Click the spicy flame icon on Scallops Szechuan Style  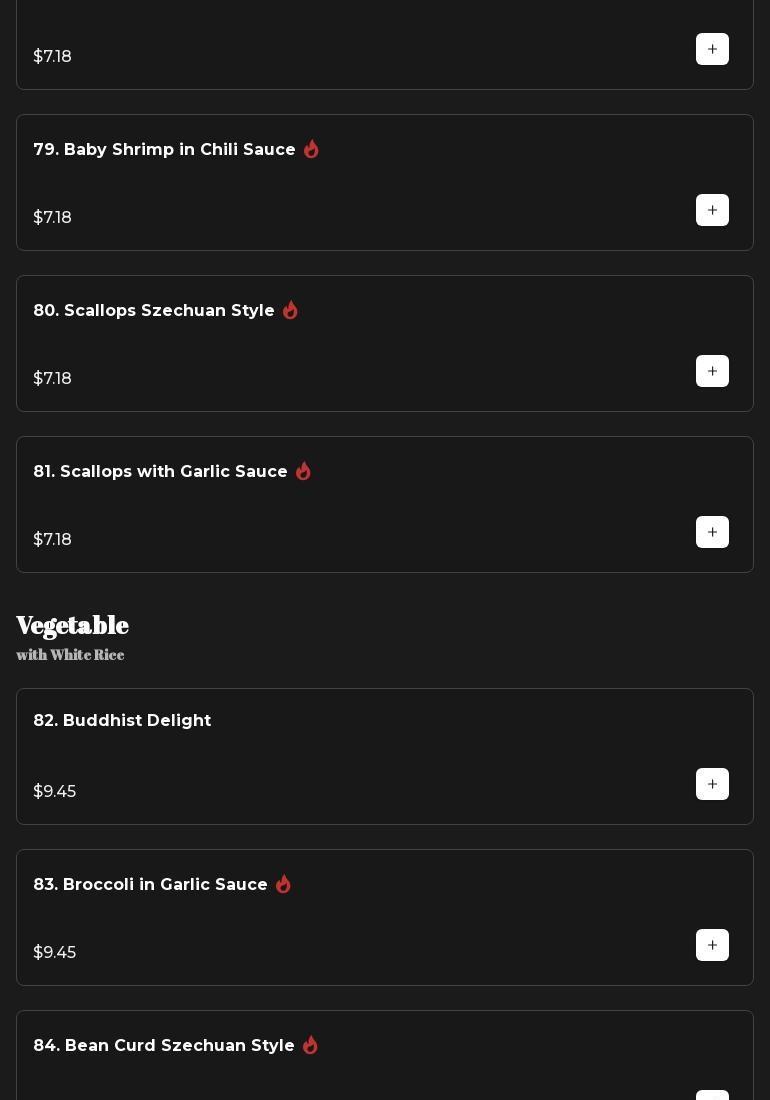click(x=290, y=310)
